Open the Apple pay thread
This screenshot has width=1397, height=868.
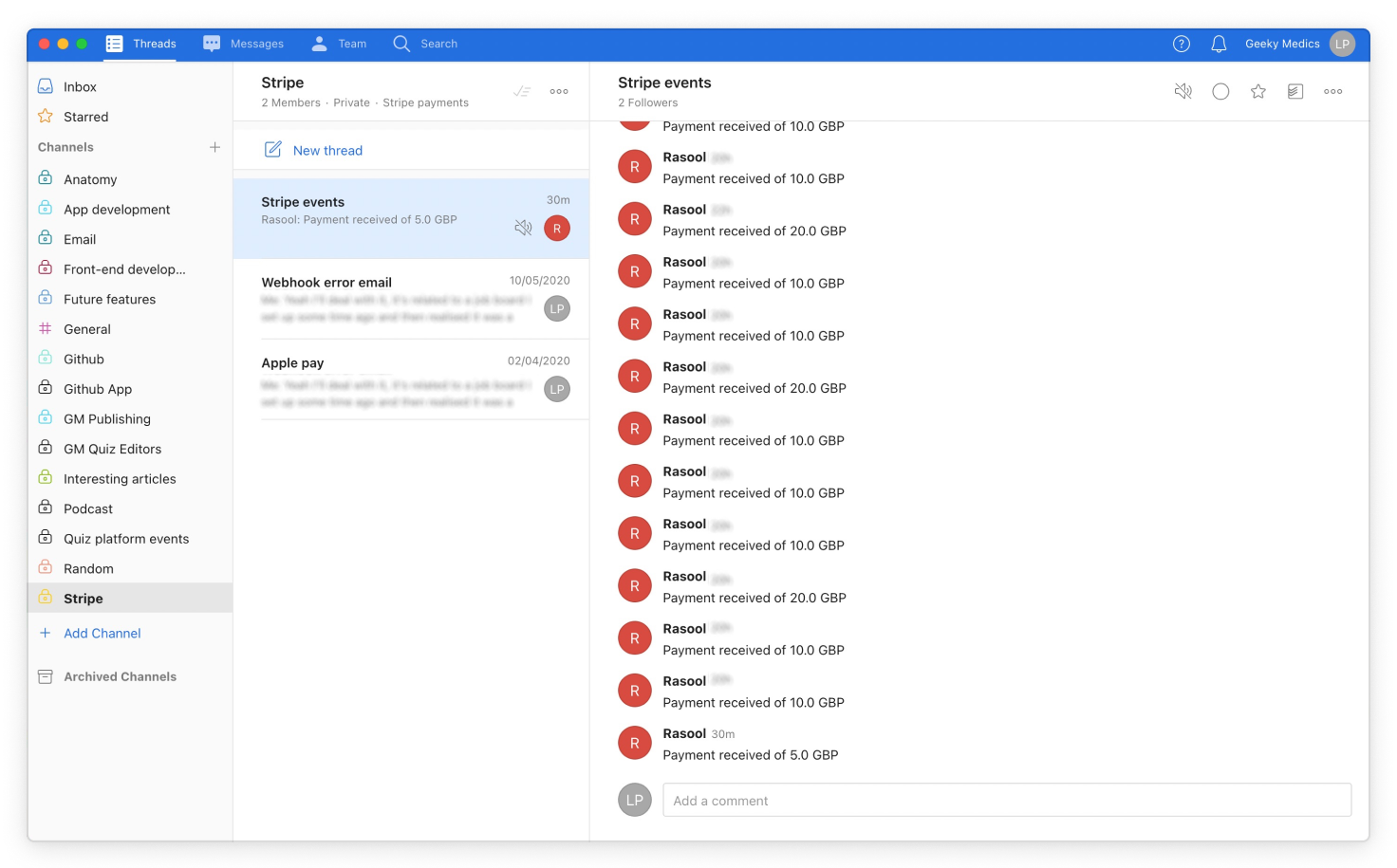tap(411, 379)
